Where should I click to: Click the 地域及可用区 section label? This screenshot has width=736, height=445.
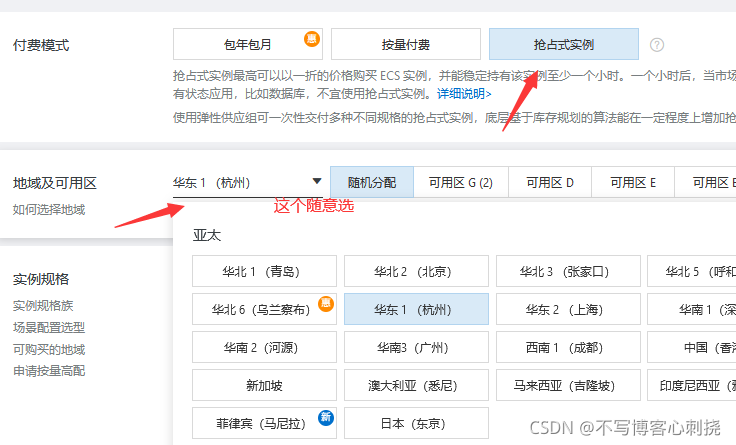[54, 183]
